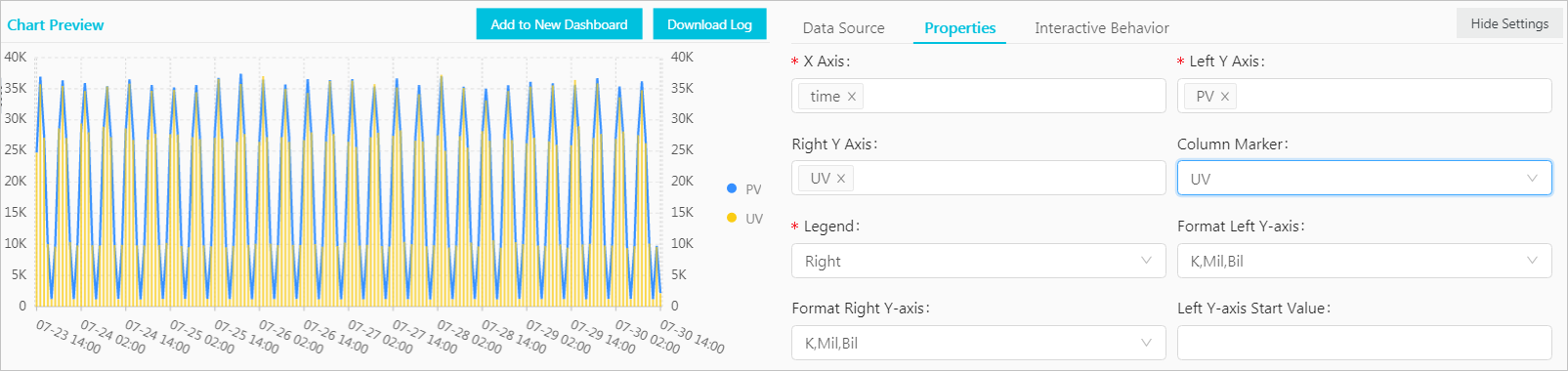Click the Download Log button
This screenshot has width=1568, height=371.
(x=709, y=24)
